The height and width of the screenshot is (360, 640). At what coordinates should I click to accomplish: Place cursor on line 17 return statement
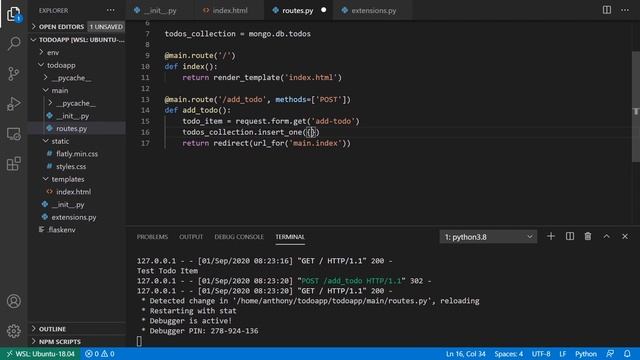(x=266, y=143)
